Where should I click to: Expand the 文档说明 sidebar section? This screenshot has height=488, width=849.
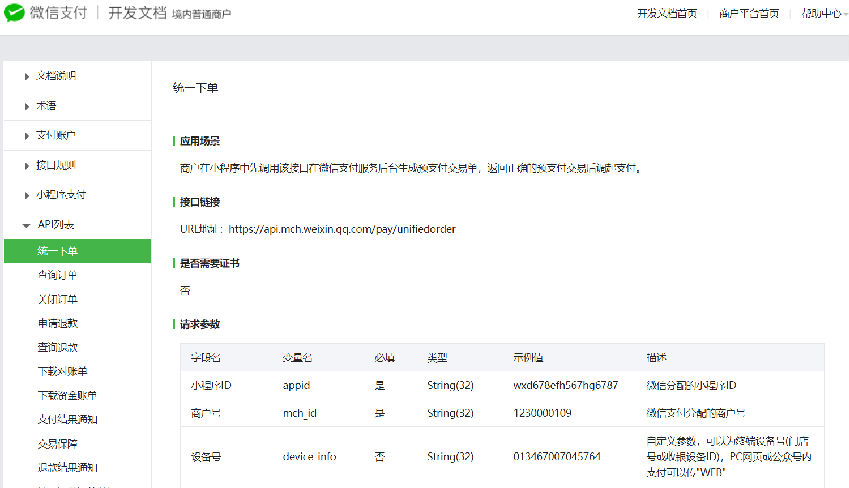click(x=56, y=76)
